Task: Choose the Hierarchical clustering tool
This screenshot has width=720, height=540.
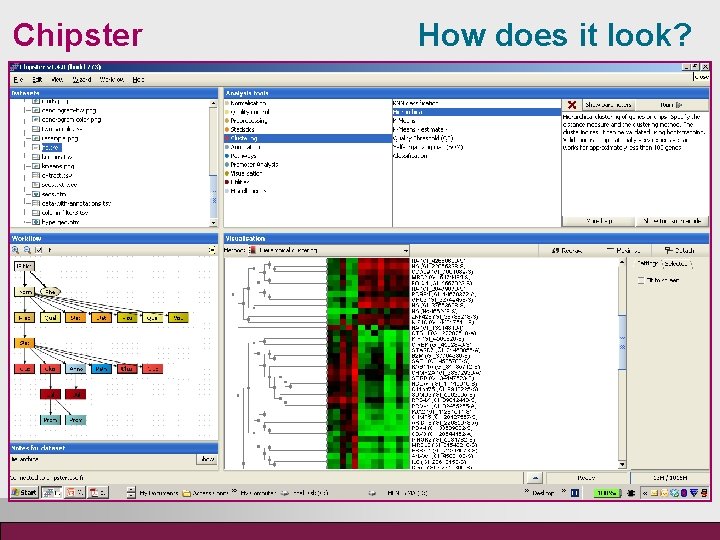Action: tap(477, 112)
